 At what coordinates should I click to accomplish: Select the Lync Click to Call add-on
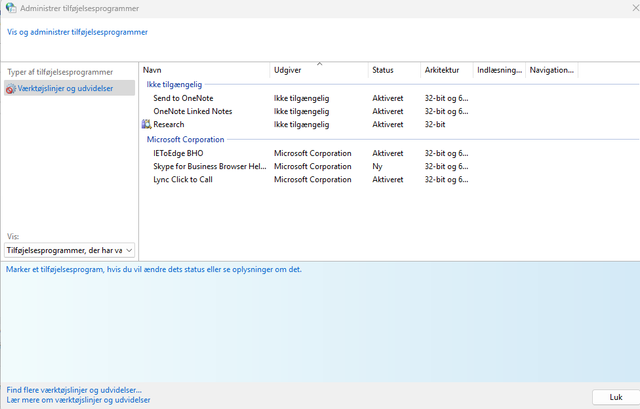(x=183, y=180)
